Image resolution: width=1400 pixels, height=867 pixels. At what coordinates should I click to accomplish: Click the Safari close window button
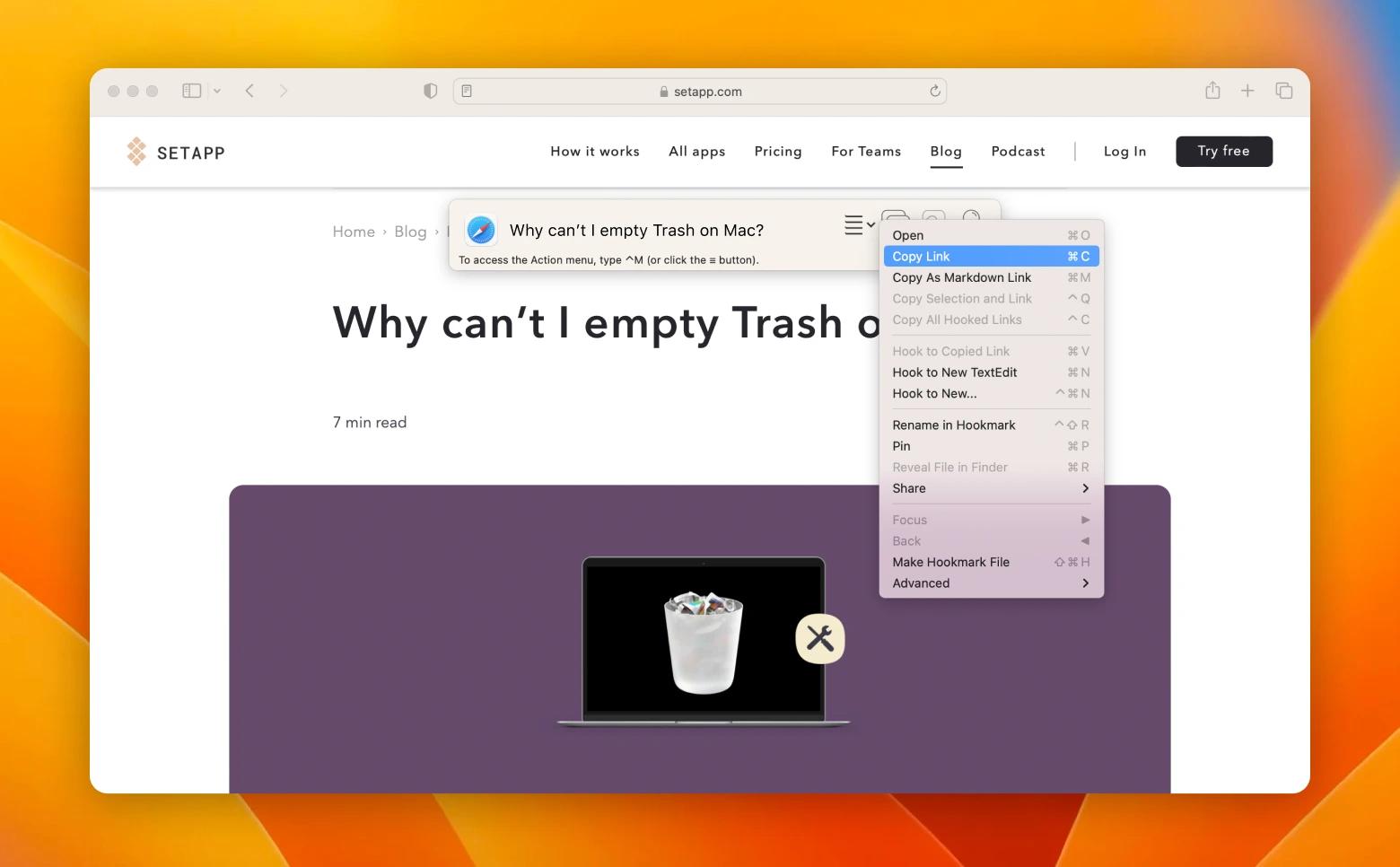coord(113,91)
